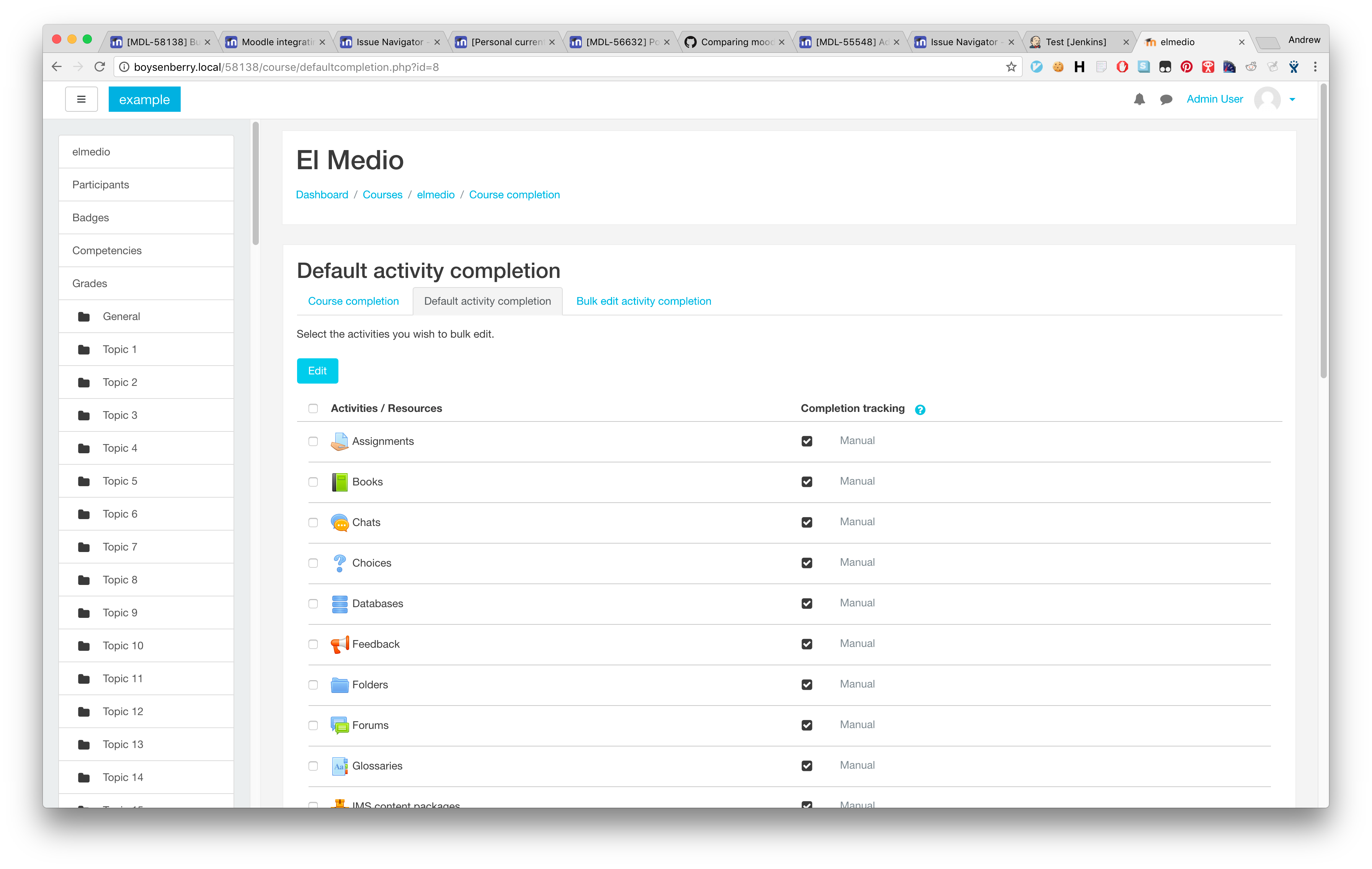Open the notifications bell
This screenshot has width=1372, height=869.
pos(1139,99)
